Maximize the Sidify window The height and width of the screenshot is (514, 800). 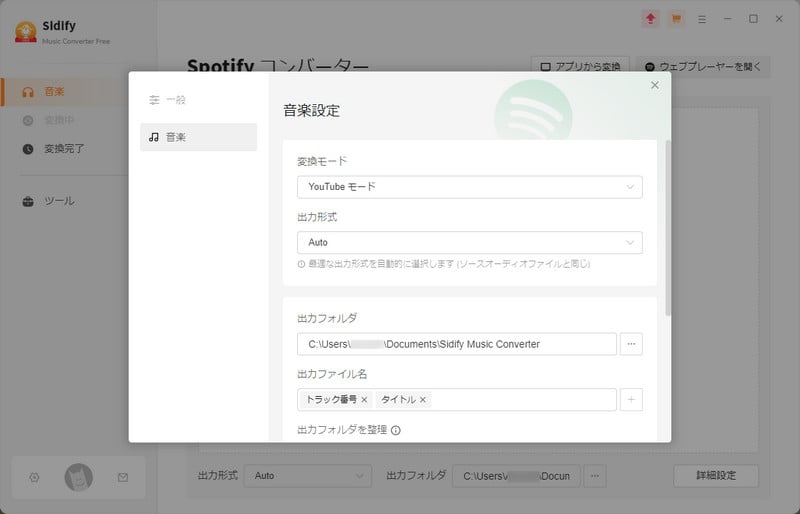(753, 19)
